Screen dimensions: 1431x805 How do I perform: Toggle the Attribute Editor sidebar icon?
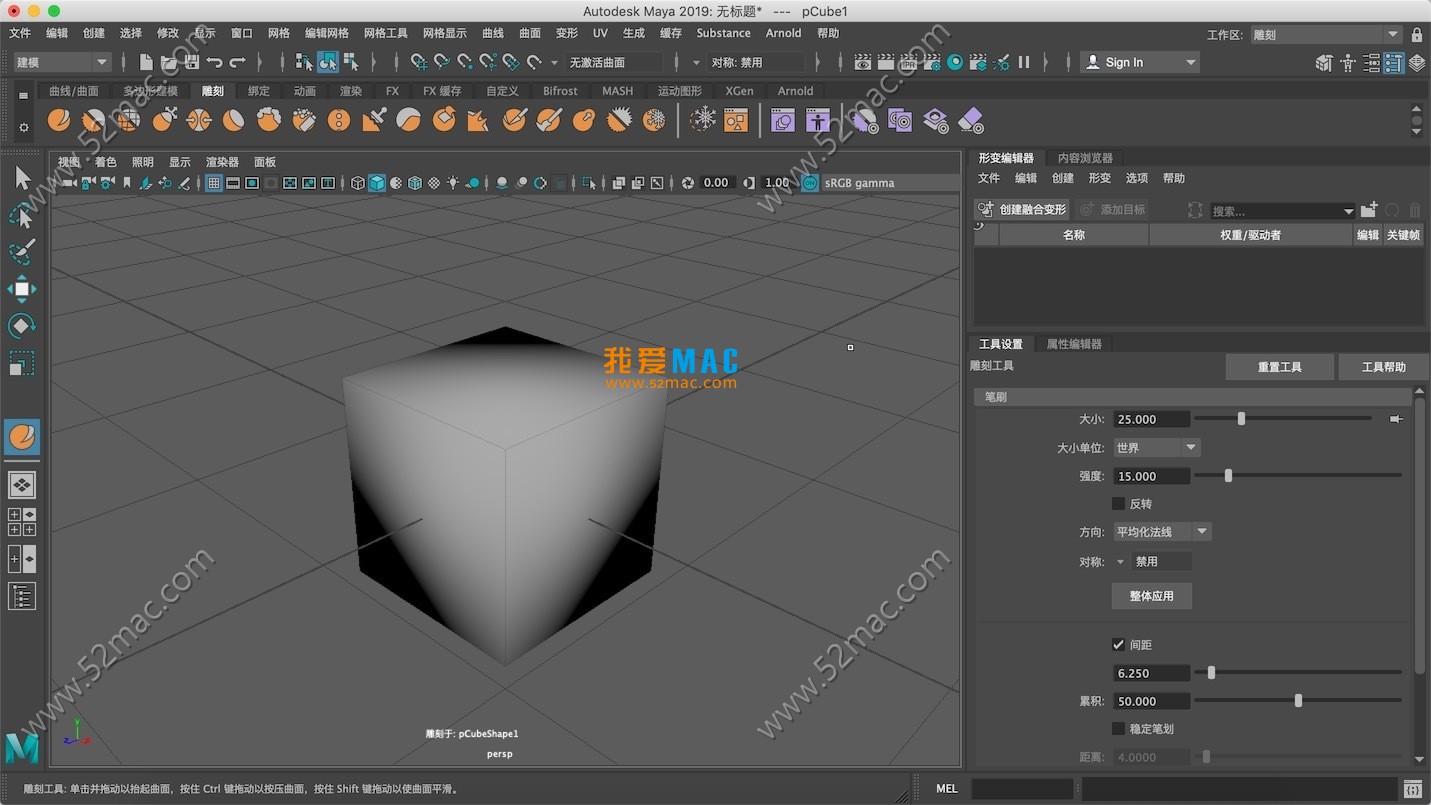1371,62
